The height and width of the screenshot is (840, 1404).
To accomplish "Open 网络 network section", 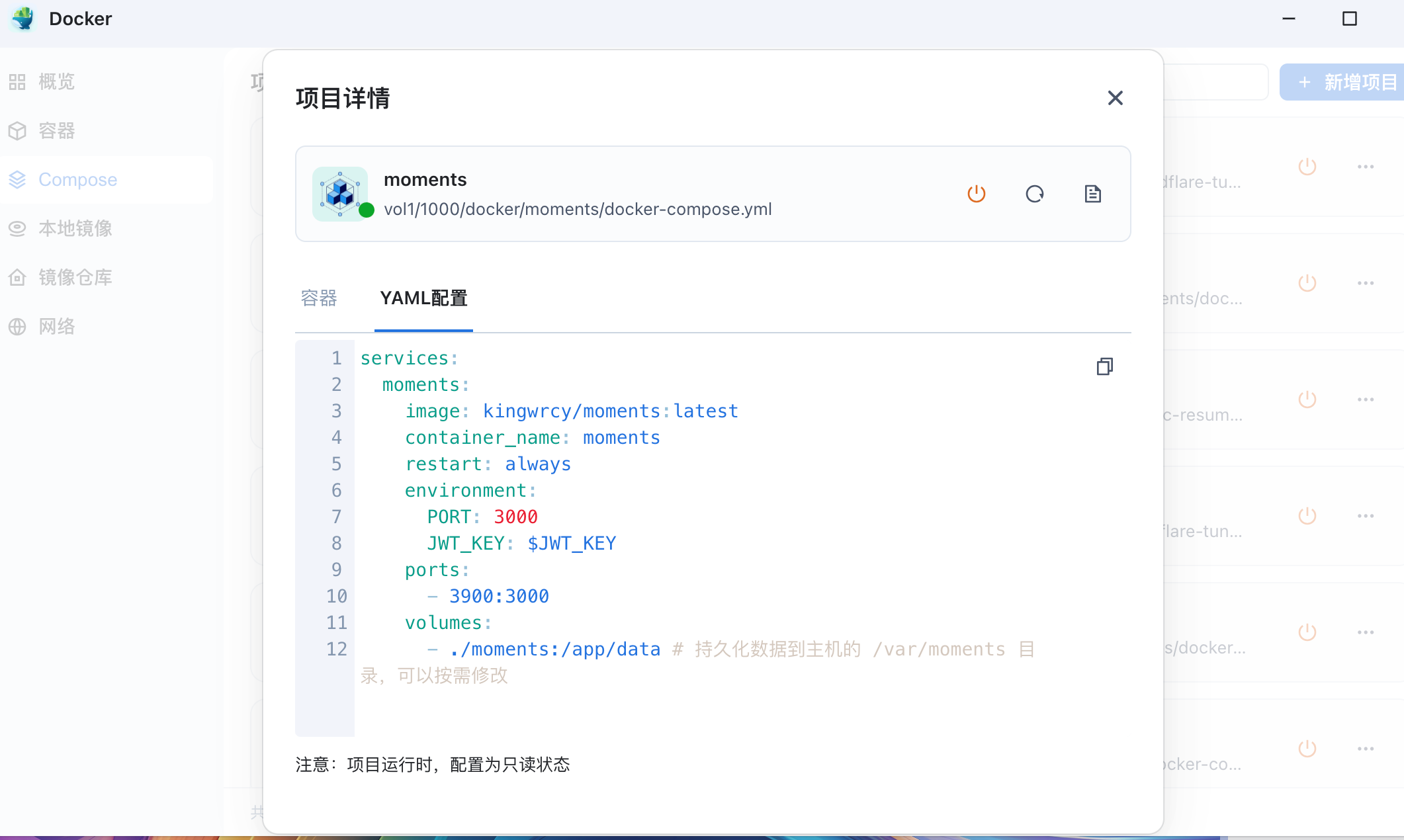I will tap(56, 327).
